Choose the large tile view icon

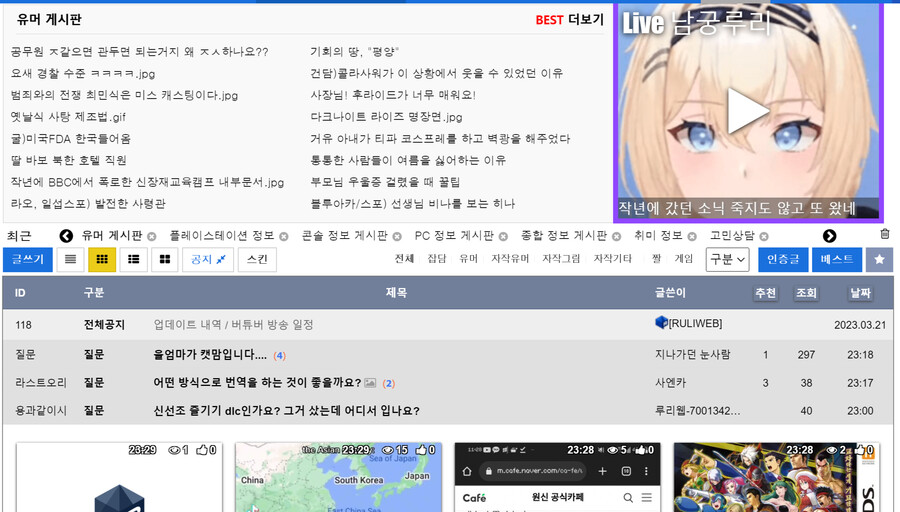164,260
